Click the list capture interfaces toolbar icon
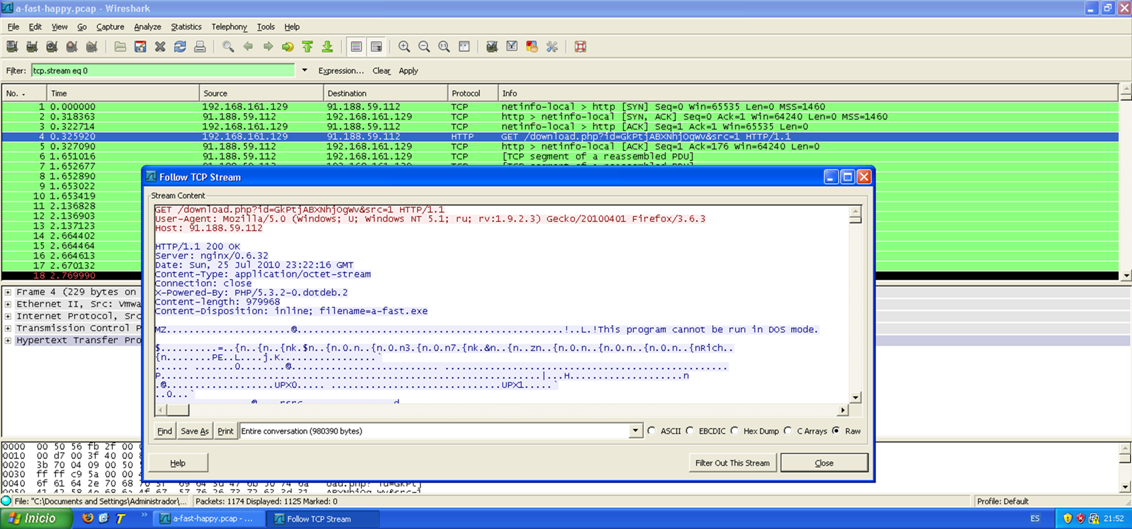Image resolution: width=1132 pixels, height=529 pixels. (x=12, y=46)
